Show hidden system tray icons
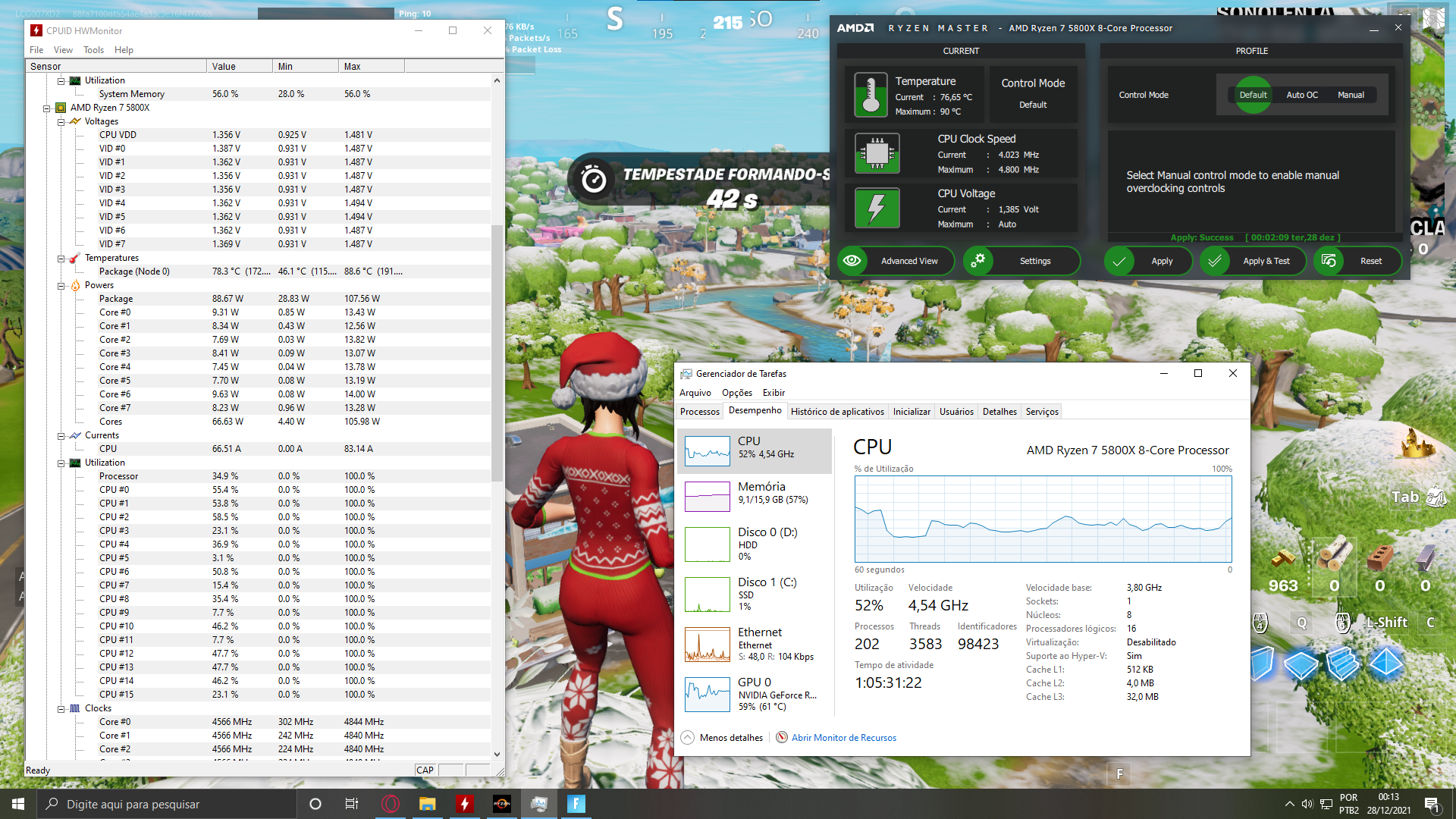The image size is (1456, 819). pos(1289,804)
